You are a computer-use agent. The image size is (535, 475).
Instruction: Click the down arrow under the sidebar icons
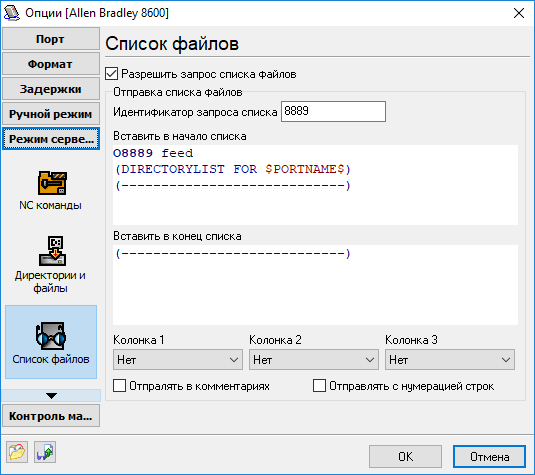[51, 396]
